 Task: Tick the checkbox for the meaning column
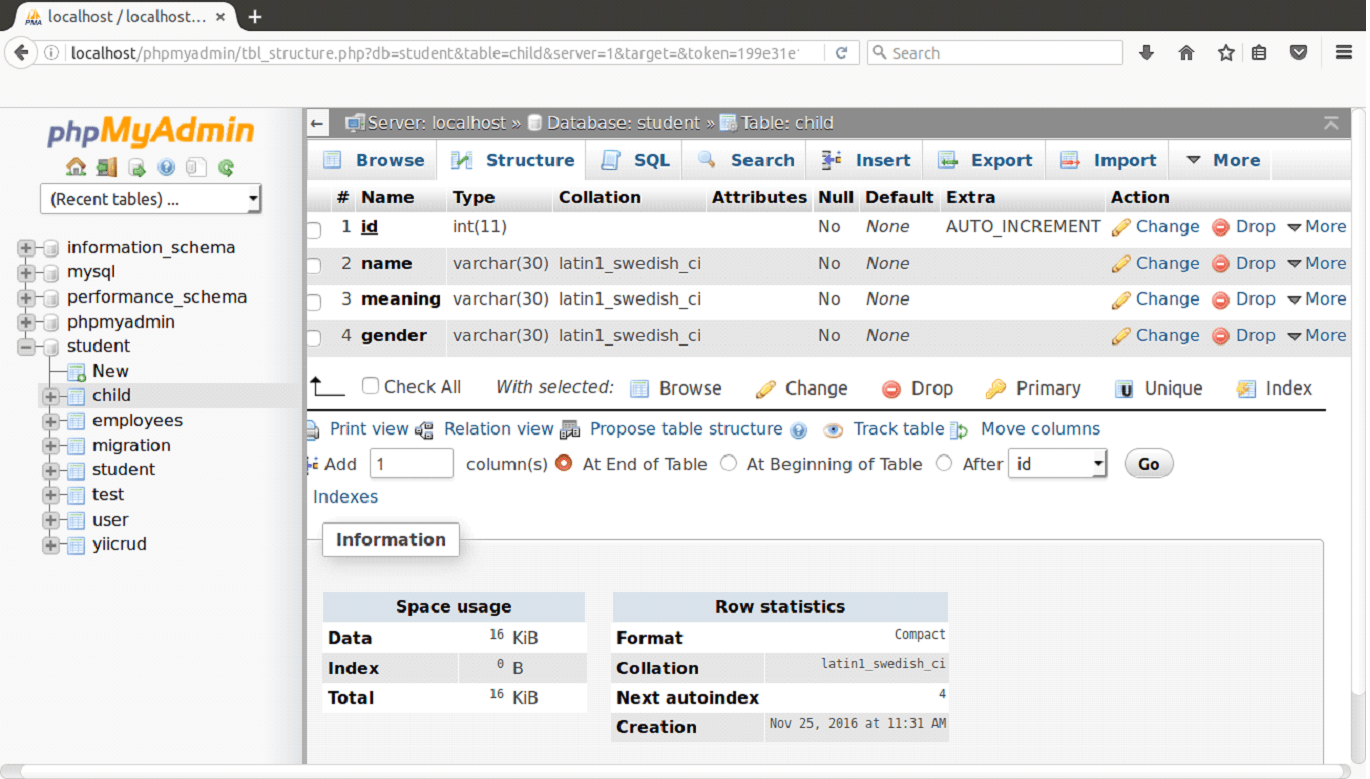(x=313, y=302)
